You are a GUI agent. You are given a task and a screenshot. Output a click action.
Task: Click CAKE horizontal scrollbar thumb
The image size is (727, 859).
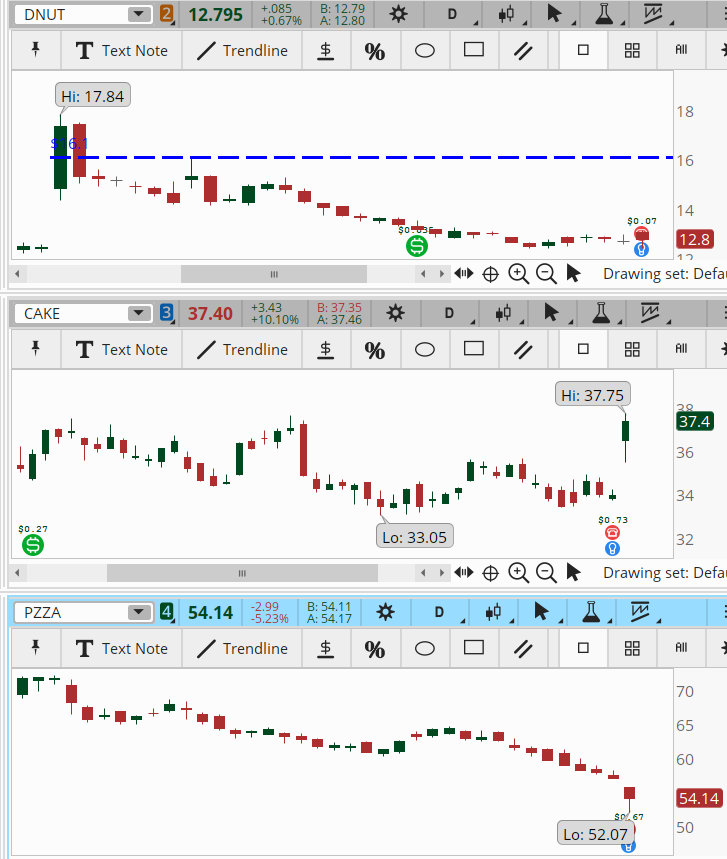point(242,573)
